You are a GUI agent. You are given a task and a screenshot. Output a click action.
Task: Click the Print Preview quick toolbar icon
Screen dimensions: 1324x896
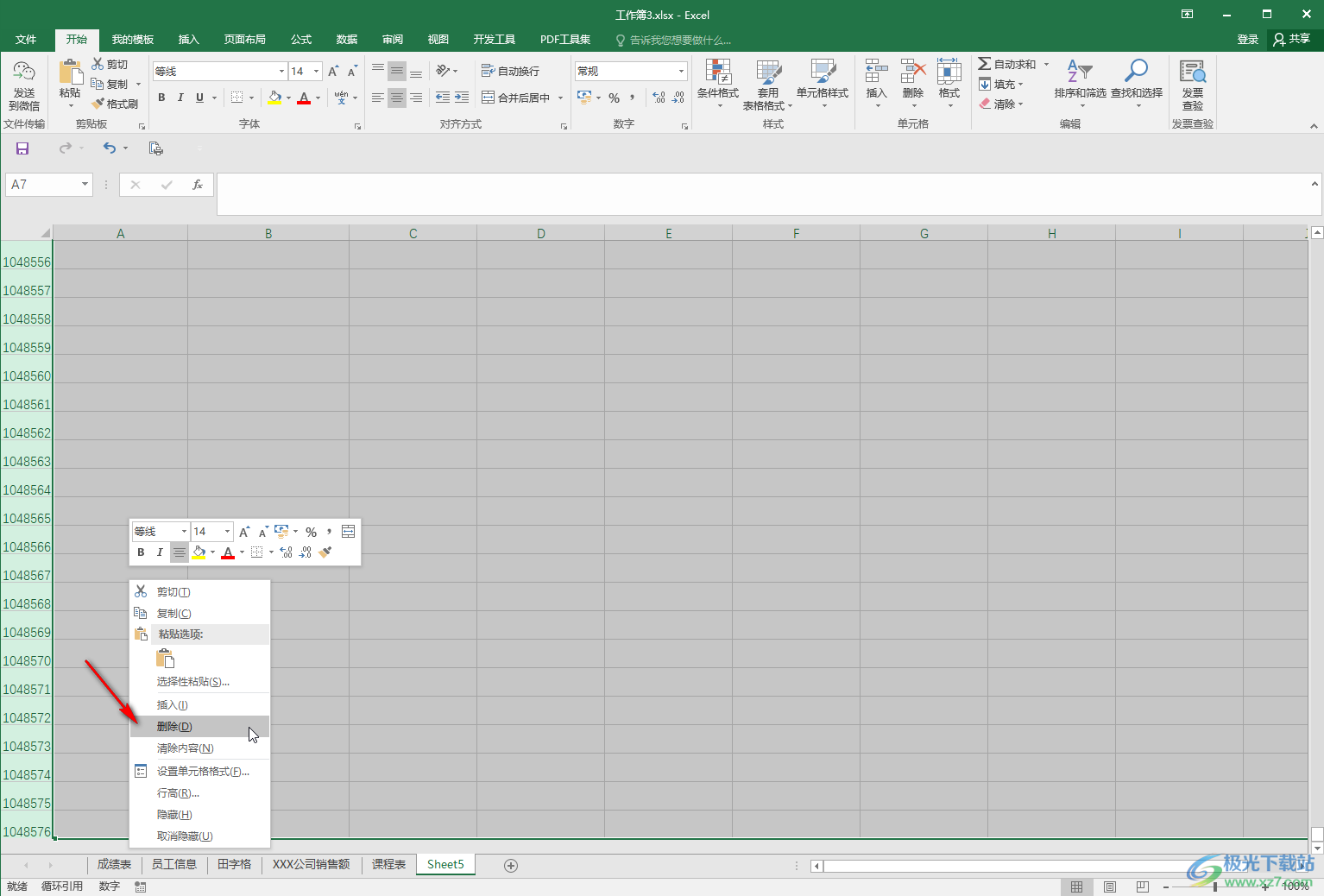[x=156, y=148]
